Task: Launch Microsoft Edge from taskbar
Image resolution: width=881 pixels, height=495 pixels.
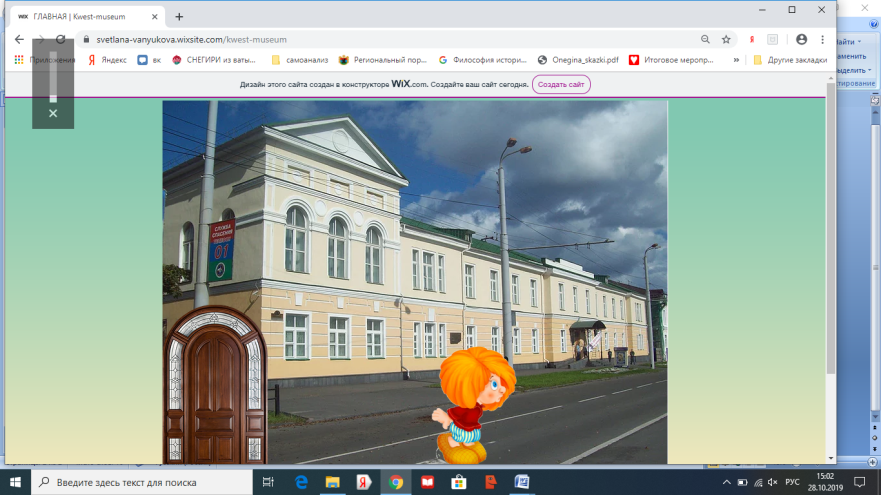Action: click(x=301, y=482)
